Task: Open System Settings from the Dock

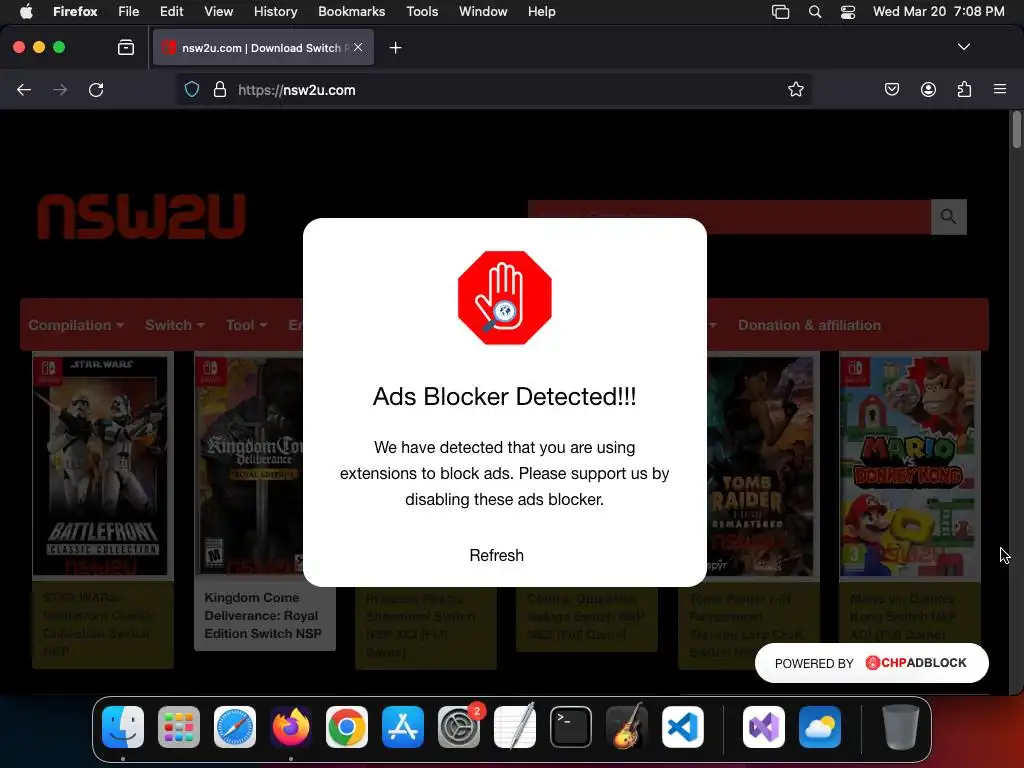Action: (x=459, y=727)
